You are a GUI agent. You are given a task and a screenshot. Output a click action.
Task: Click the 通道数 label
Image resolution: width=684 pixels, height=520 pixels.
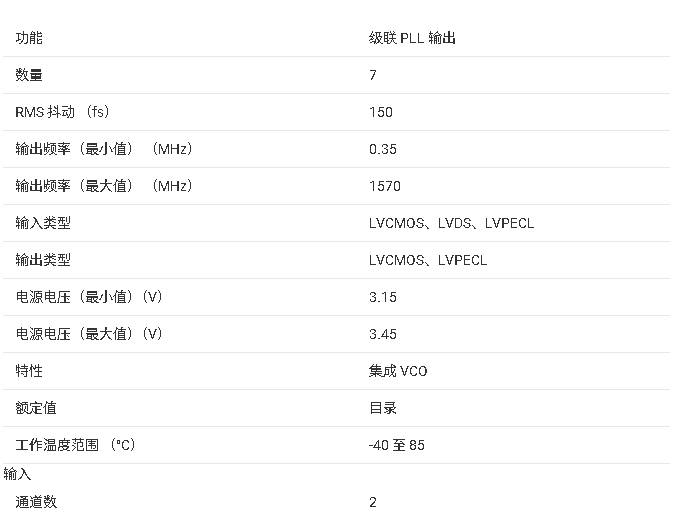click(36, 502)
